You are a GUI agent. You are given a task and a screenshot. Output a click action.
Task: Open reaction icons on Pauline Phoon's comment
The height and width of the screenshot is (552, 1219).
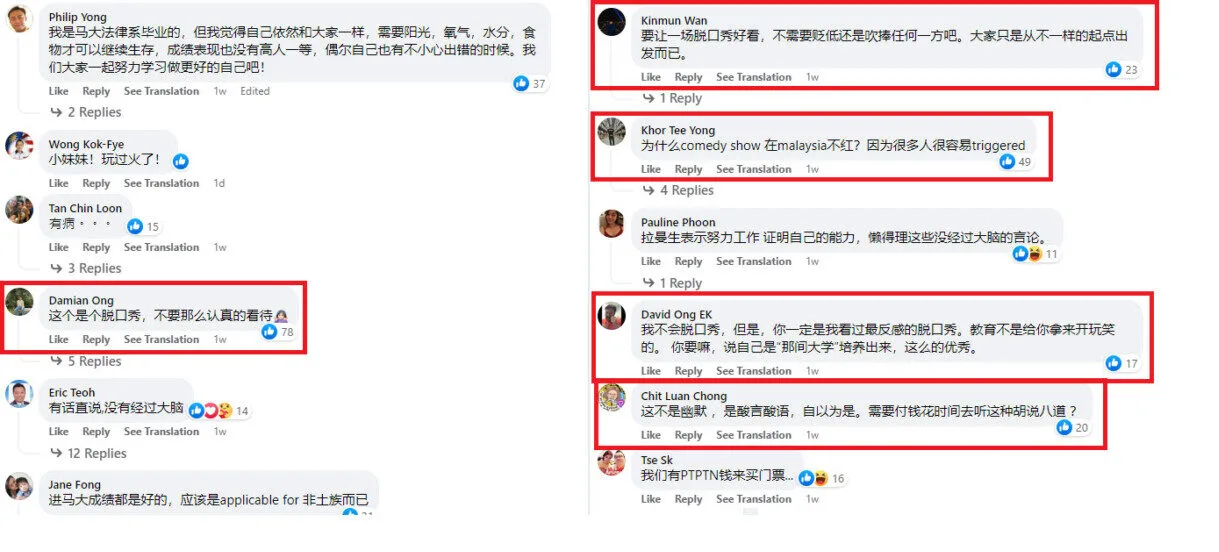pyautogui.click(x=1026, y=254)
